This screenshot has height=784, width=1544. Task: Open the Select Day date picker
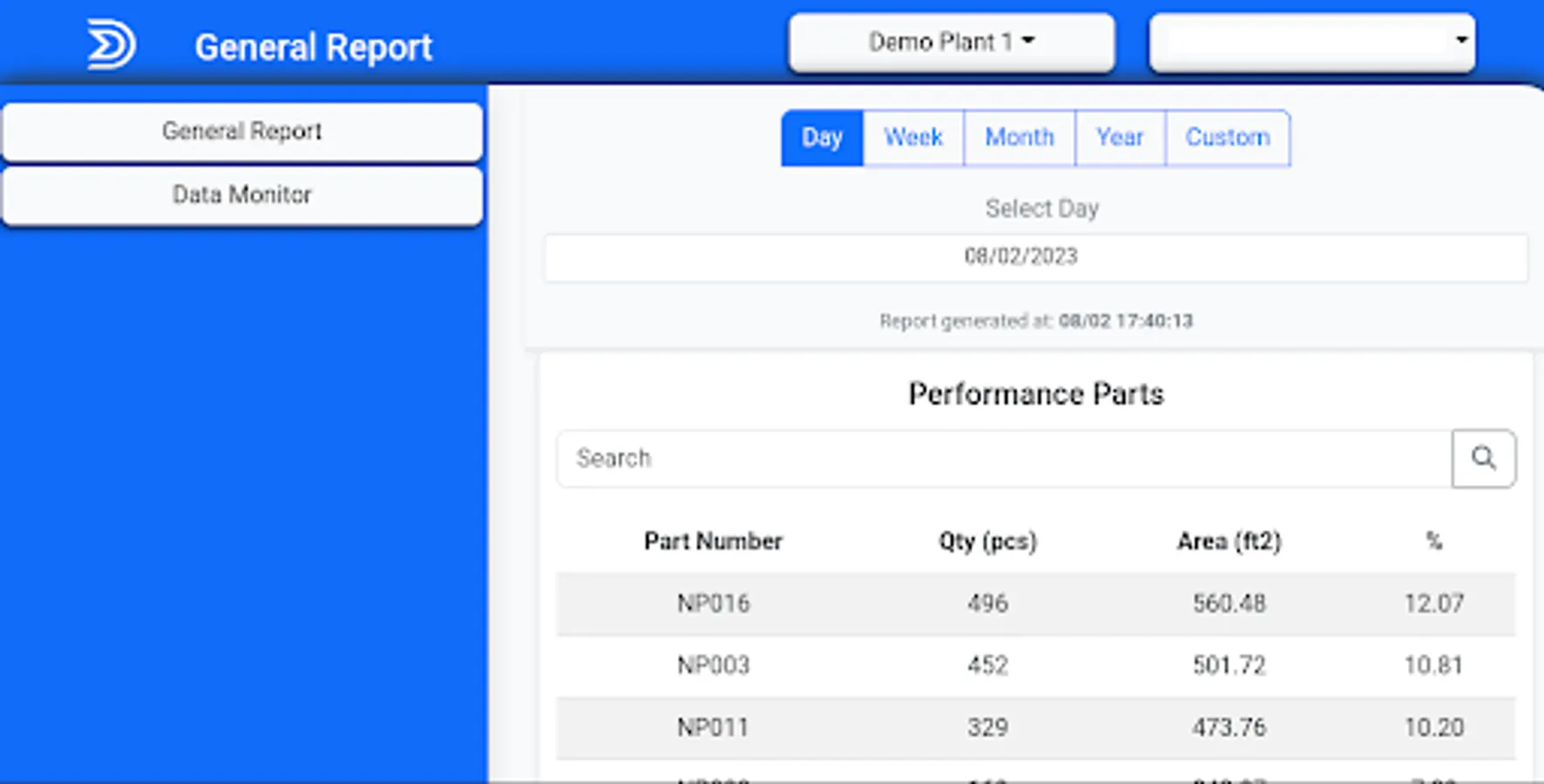tap(1035, 257)
